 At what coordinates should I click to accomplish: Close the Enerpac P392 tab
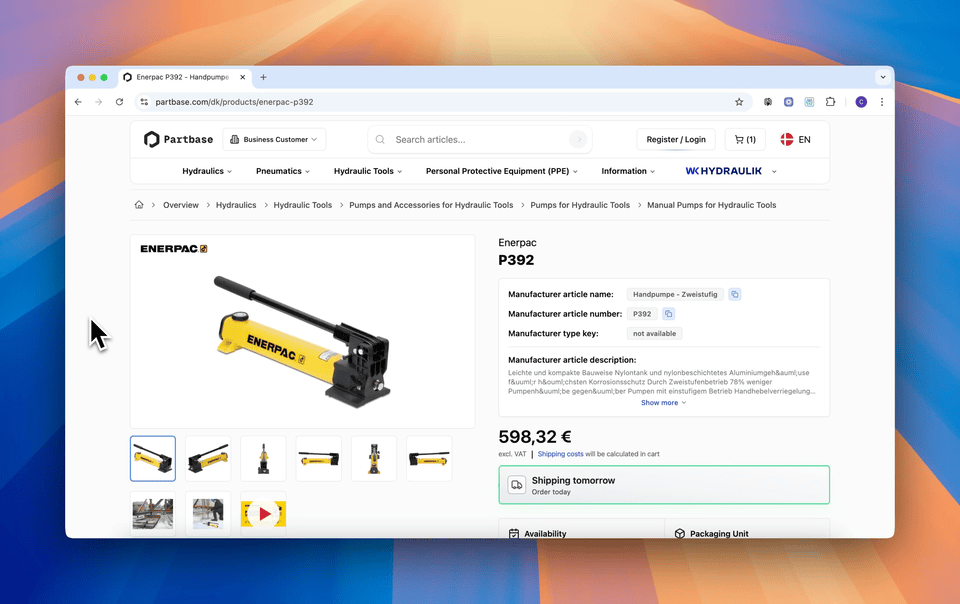242,77
